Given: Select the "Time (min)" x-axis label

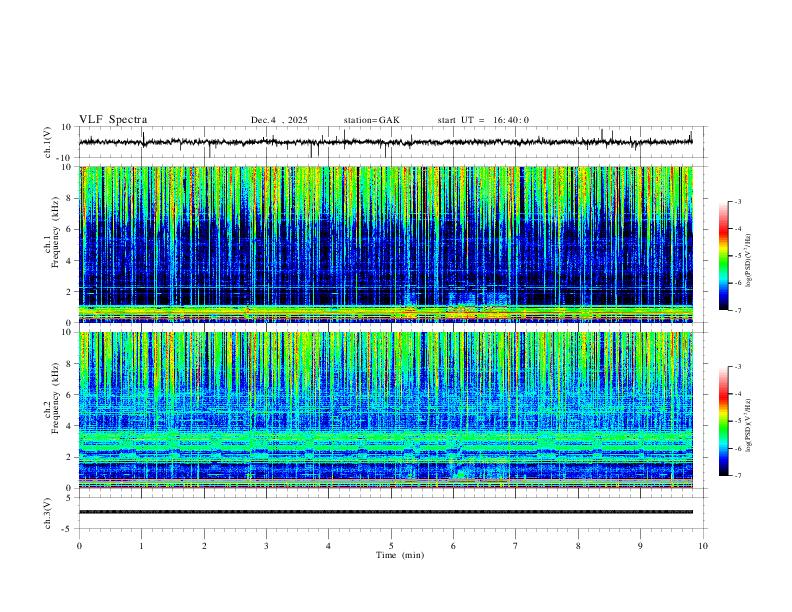Looking at the screenshot, I should click(400, 555).
